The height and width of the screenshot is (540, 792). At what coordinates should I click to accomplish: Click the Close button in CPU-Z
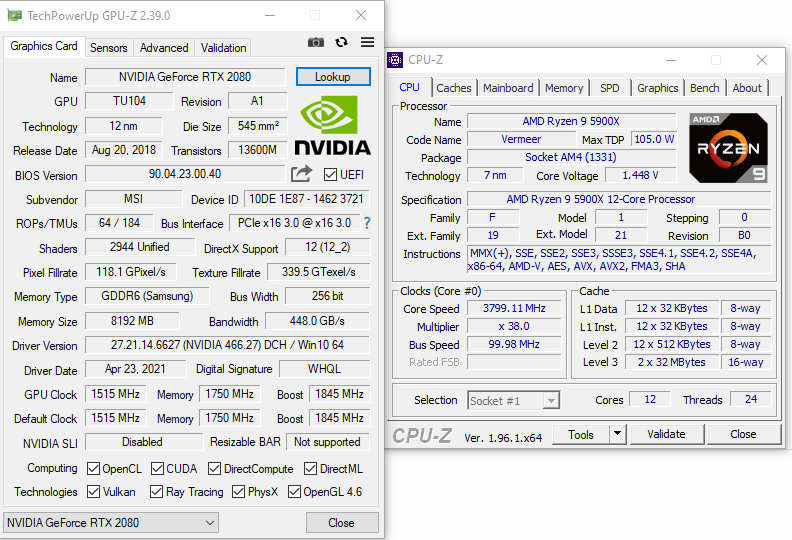coord(743,434)
